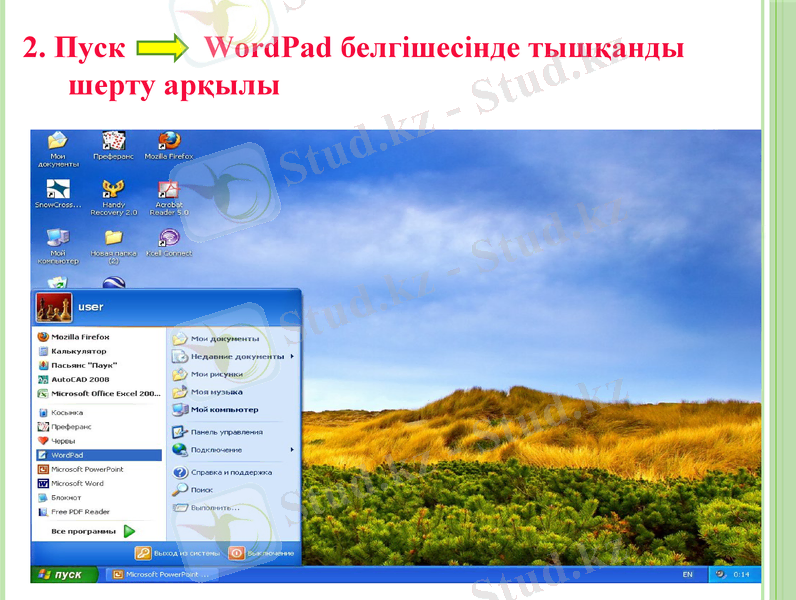Click the Мои документы desktop icon
Image resolution: width=796 pixels, height=600 pixels.
[58, 142]
